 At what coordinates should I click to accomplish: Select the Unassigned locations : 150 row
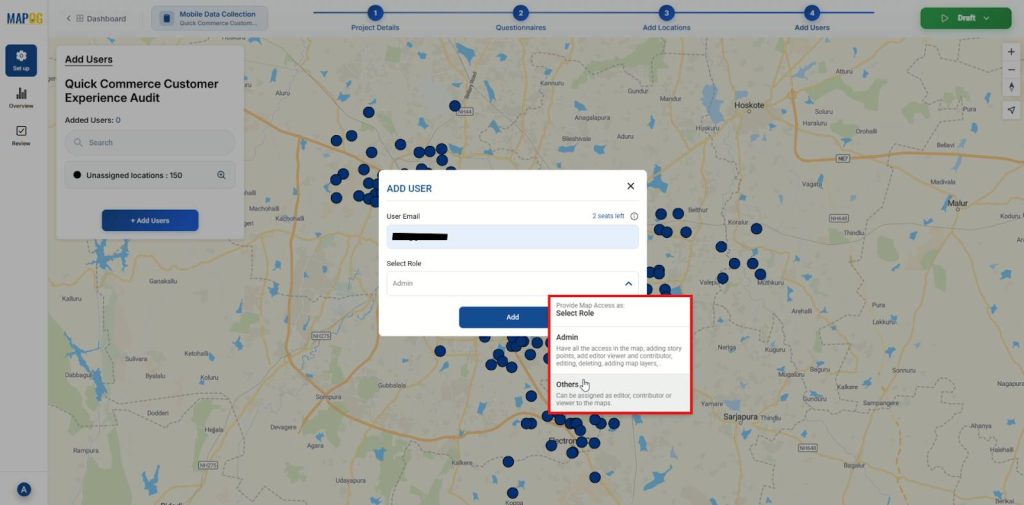point(150,175)
